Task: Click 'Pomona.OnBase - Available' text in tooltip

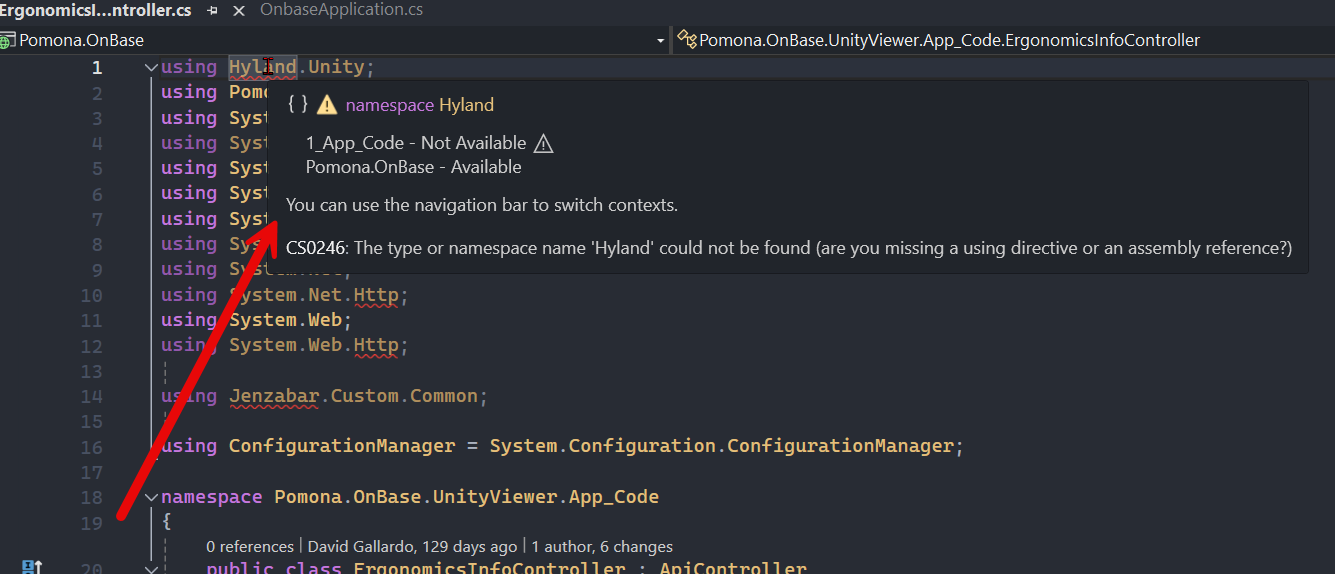Action: (414, 167)
